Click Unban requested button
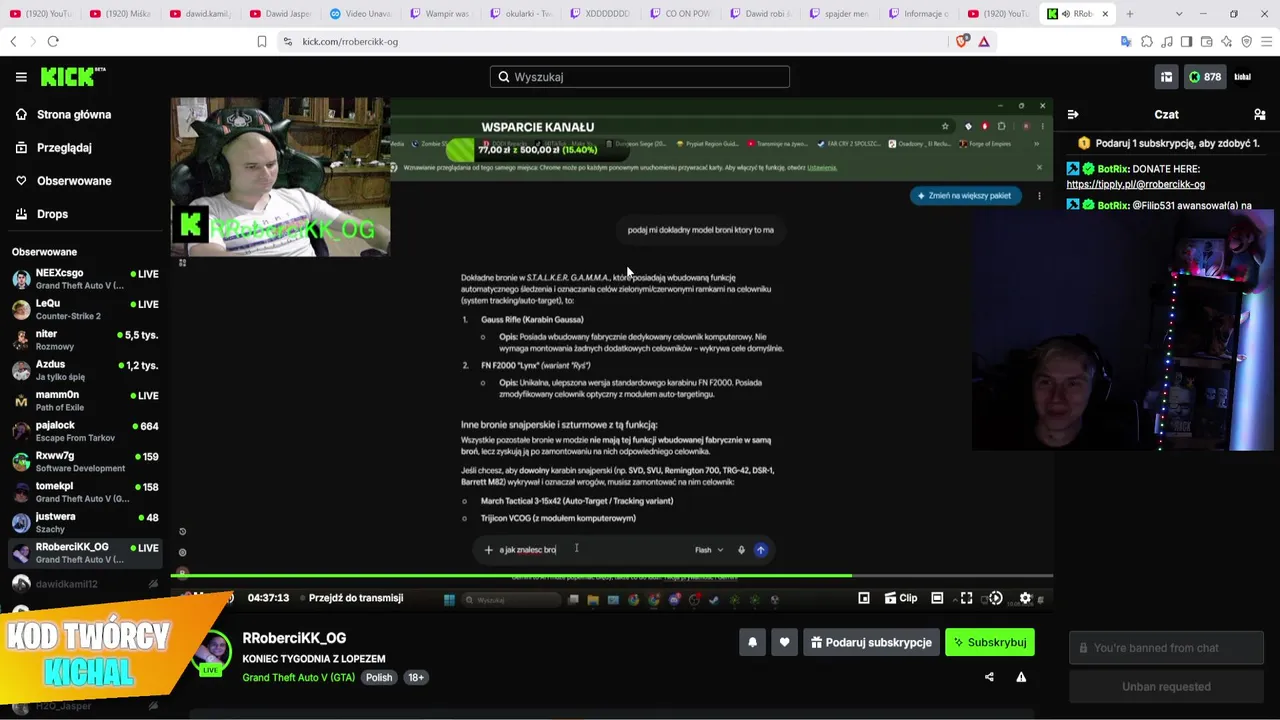This screenshot has height=720, width=1280. coord(1166,686)
